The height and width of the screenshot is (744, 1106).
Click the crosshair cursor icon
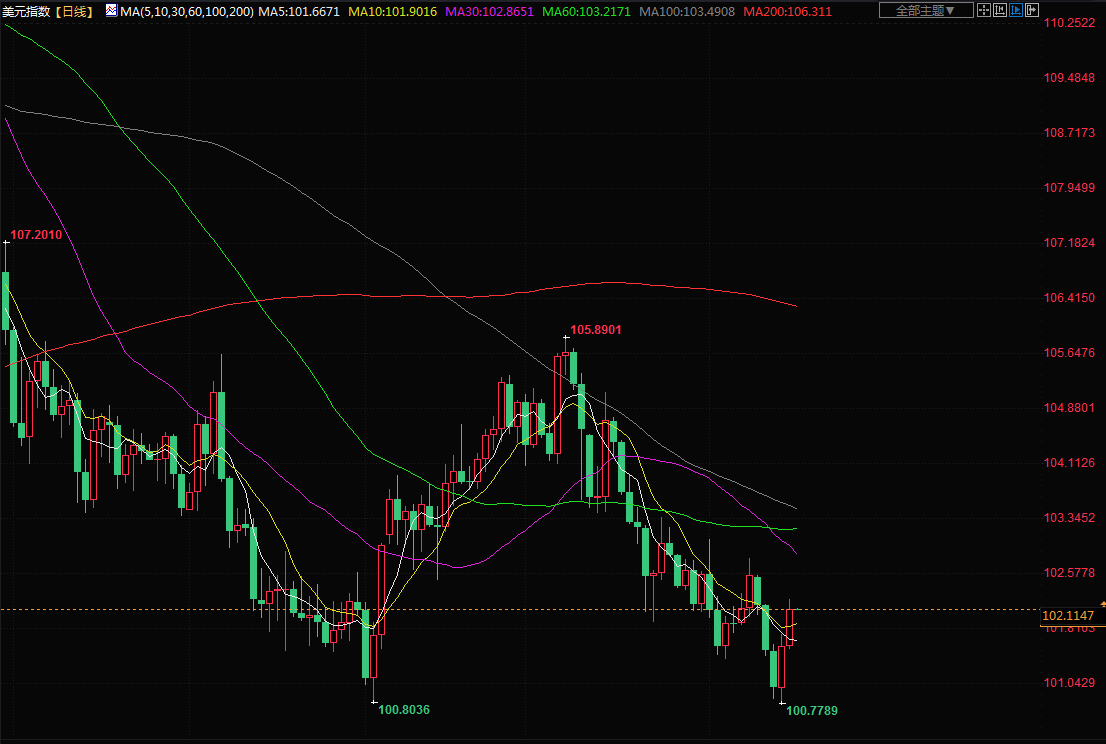[985, 11]
